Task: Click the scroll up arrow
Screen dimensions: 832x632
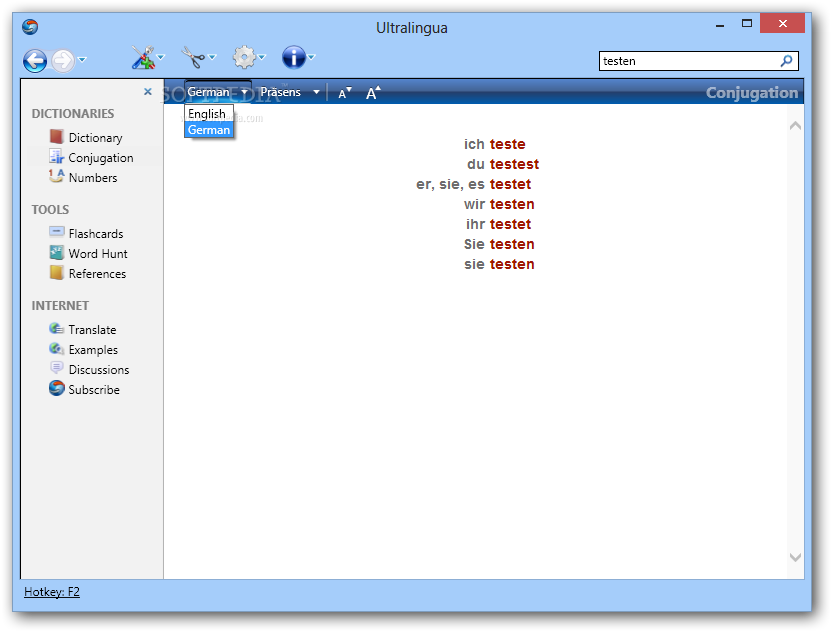Action: pyautogui.click(x=795, y=126)
